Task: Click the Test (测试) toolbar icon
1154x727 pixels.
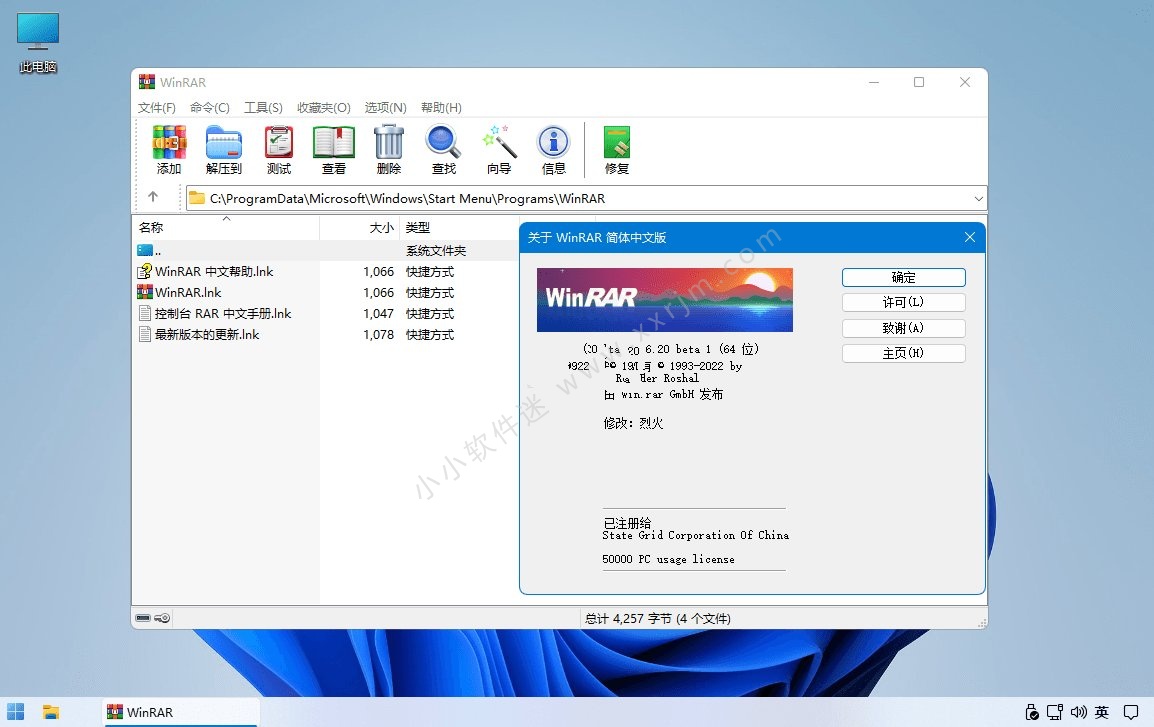Action: (279, 143)
